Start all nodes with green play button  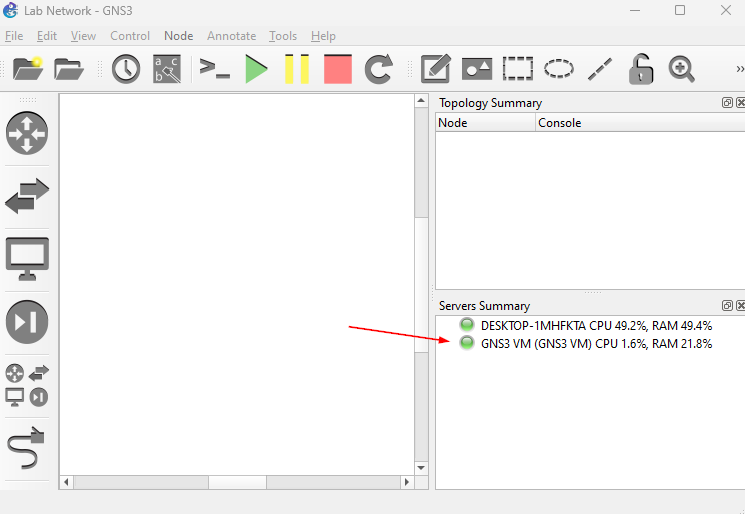256,69
